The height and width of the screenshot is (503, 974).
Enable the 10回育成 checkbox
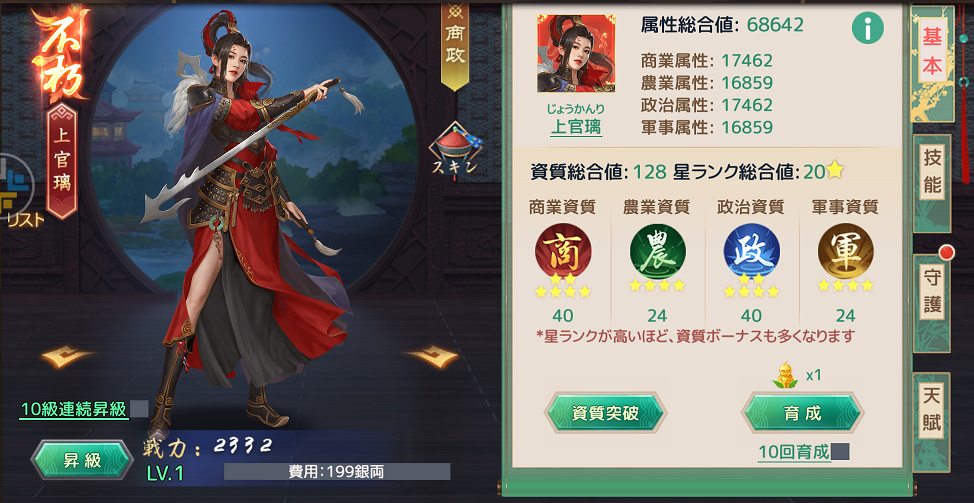pyautogui.click(x=840, y=452)
